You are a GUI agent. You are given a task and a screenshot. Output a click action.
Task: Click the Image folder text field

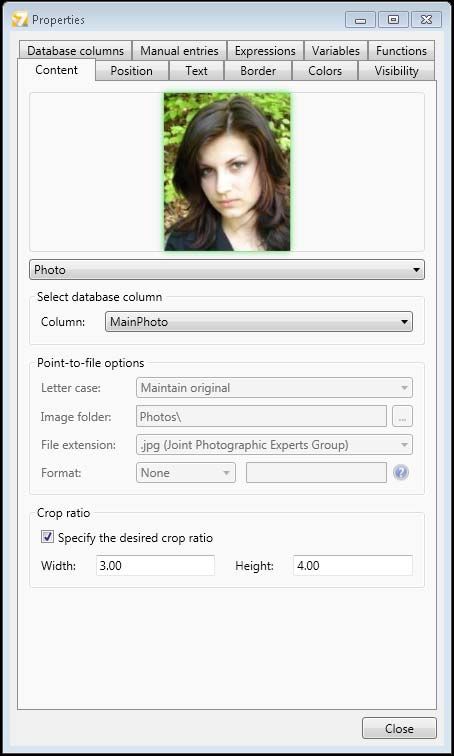click(x=261, y=417)
